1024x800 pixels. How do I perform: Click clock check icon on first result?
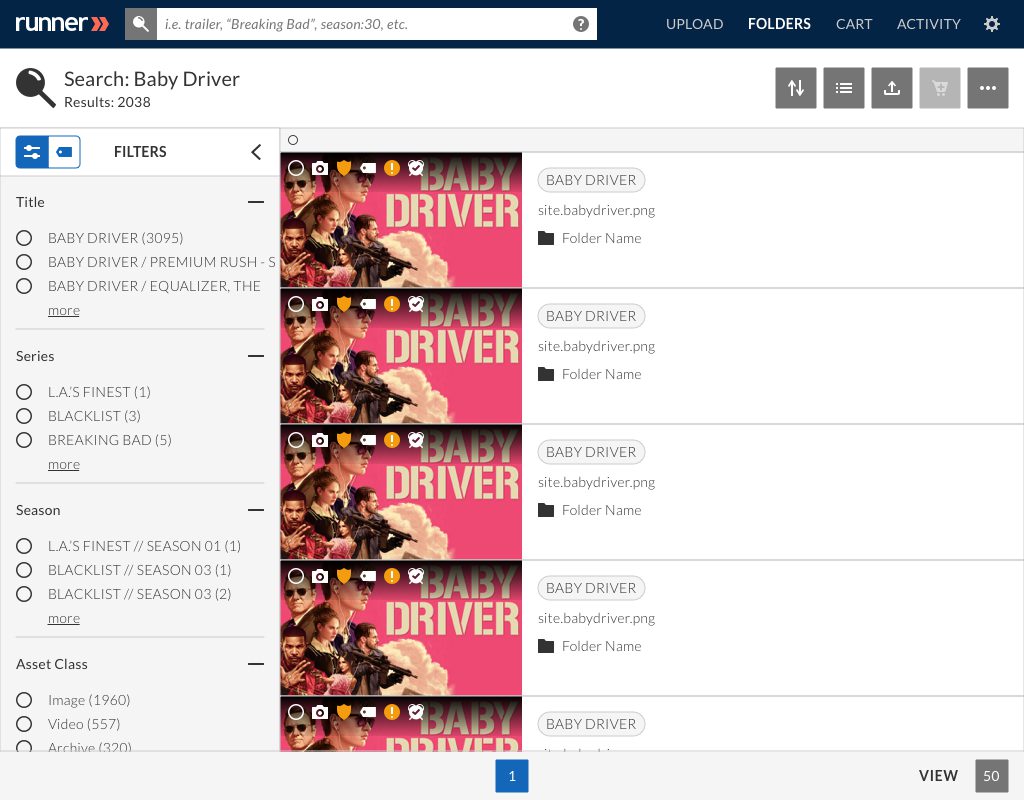coord(416,168)
